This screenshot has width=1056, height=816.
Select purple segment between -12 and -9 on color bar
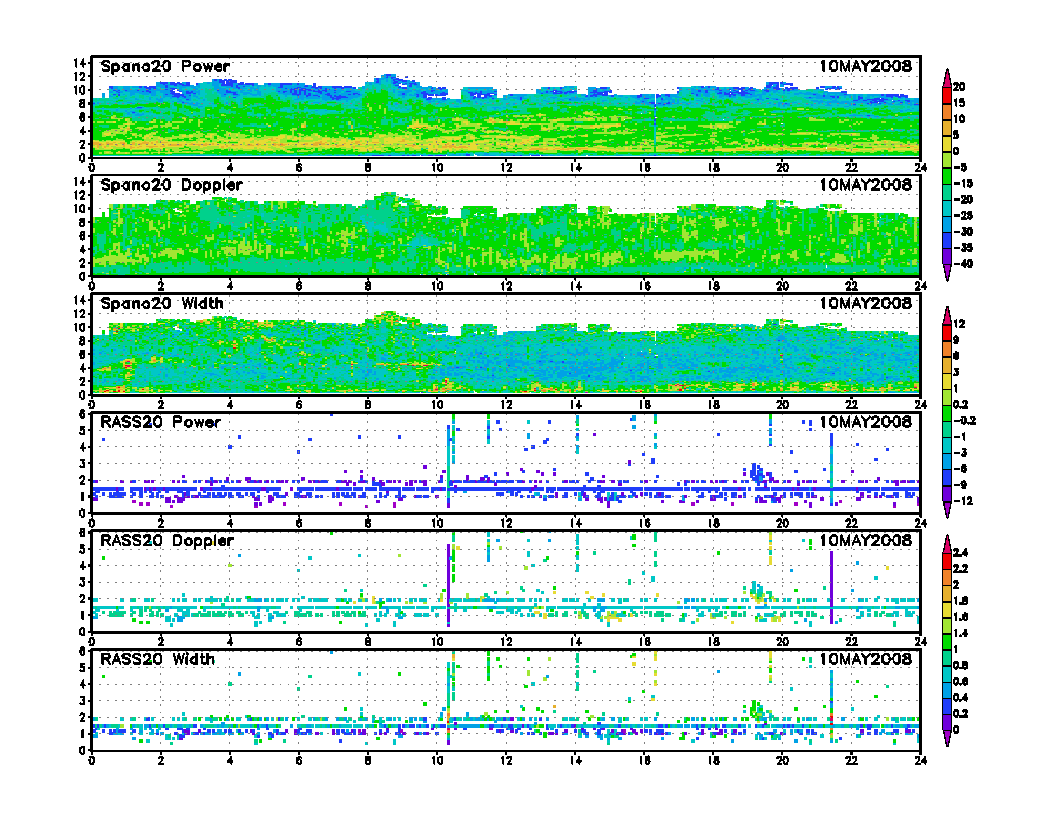click(x=947, y=494)
